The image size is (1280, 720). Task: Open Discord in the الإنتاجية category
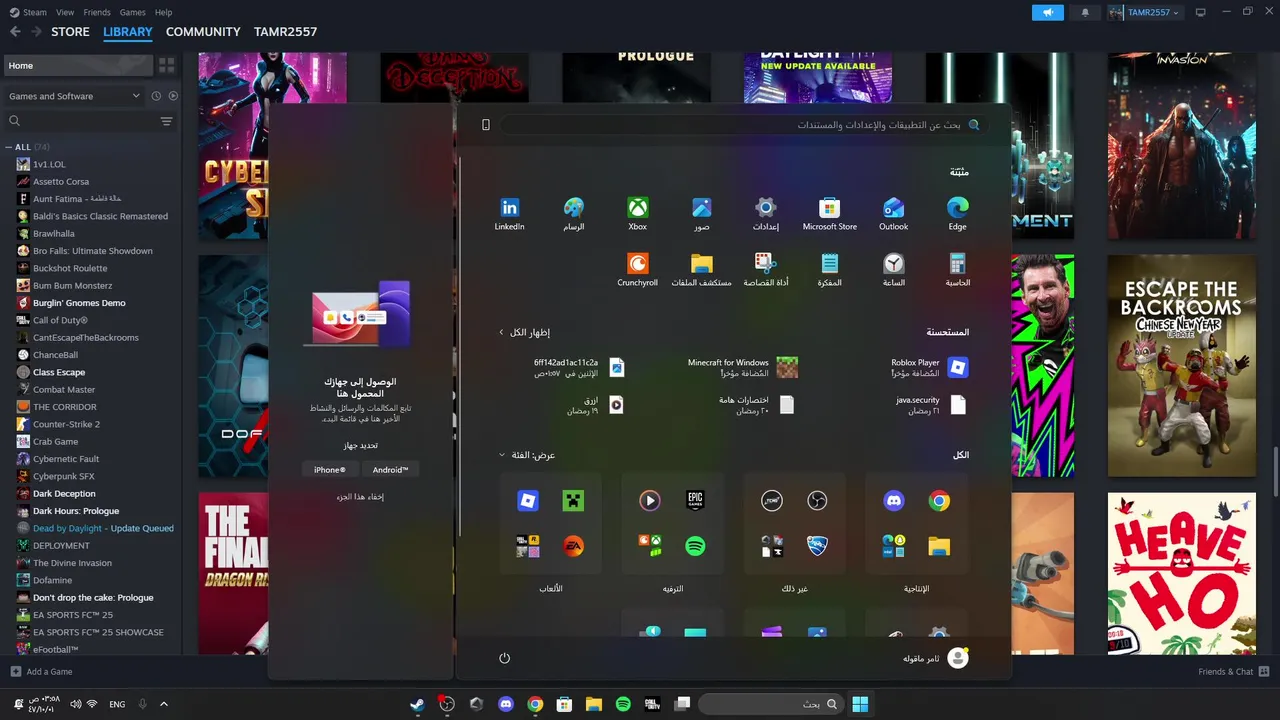tap(894, 501)
